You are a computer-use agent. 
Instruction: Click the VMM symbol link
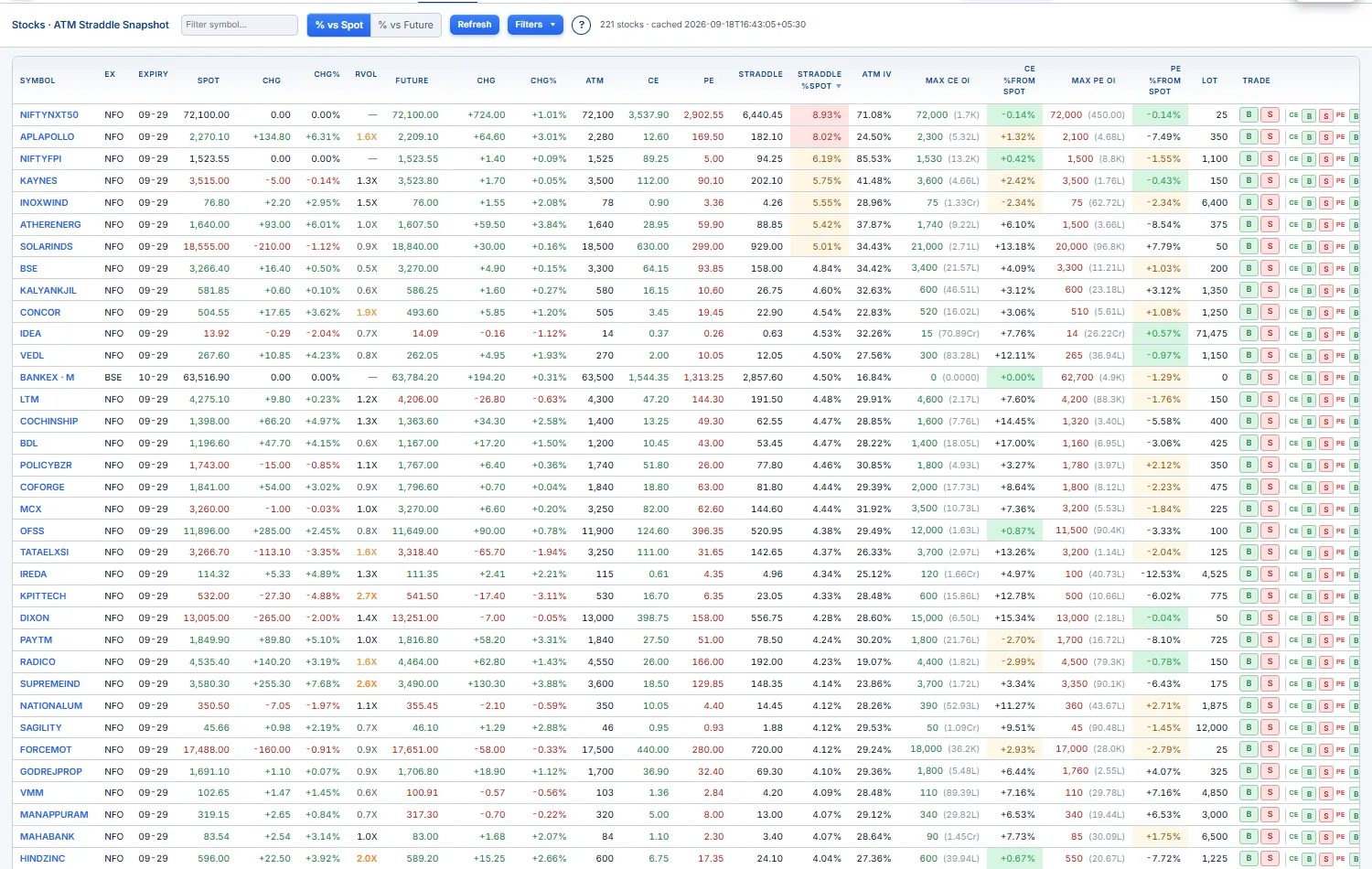31,793
